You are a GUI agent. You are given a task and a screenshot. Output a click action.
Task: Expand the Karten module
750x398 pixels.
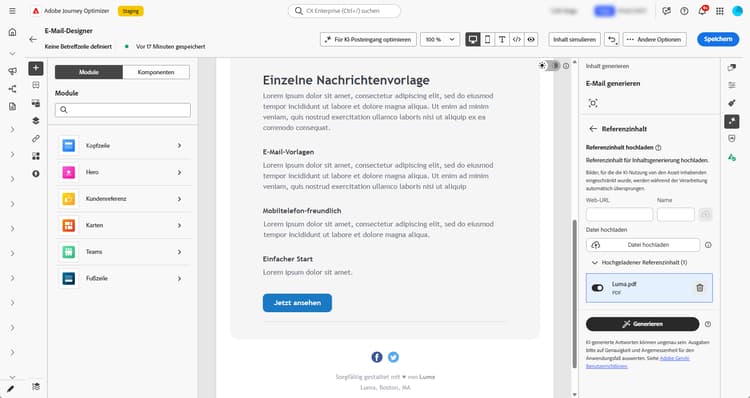pos(123,225)
